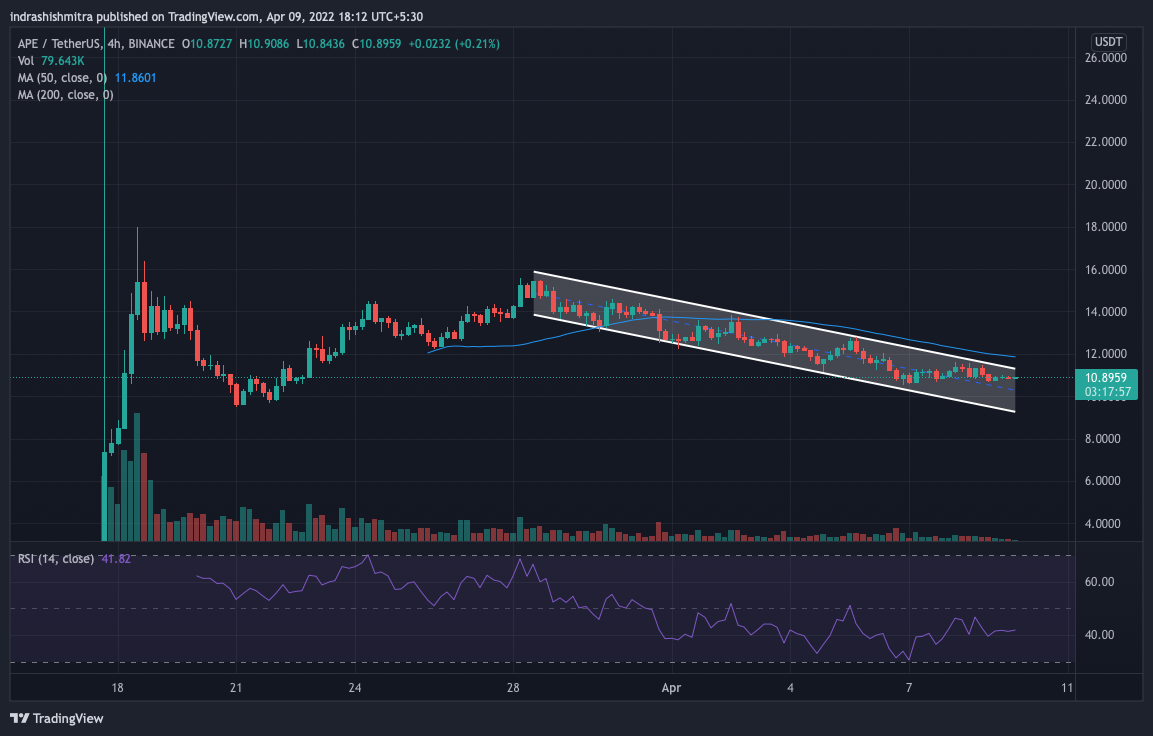Click the 28 date marker on time axis

click(x=513, y=688)
